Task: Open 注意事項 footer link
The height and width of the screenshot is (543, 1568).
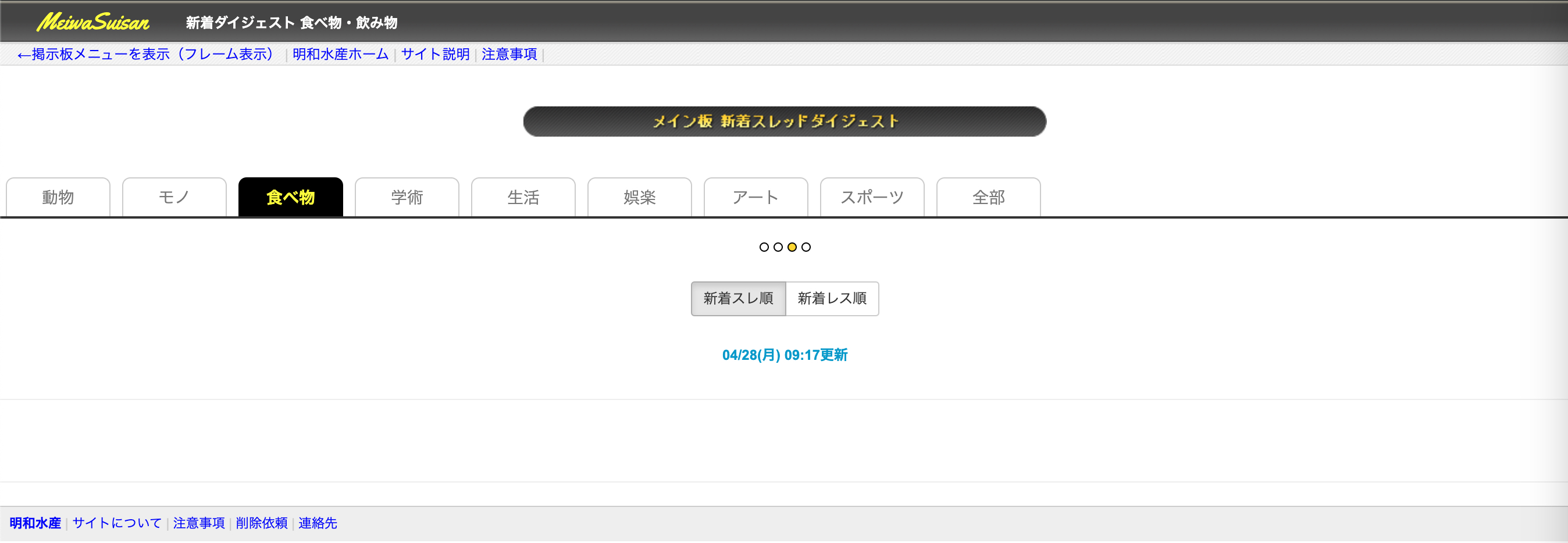Action: tap(199, 523)
